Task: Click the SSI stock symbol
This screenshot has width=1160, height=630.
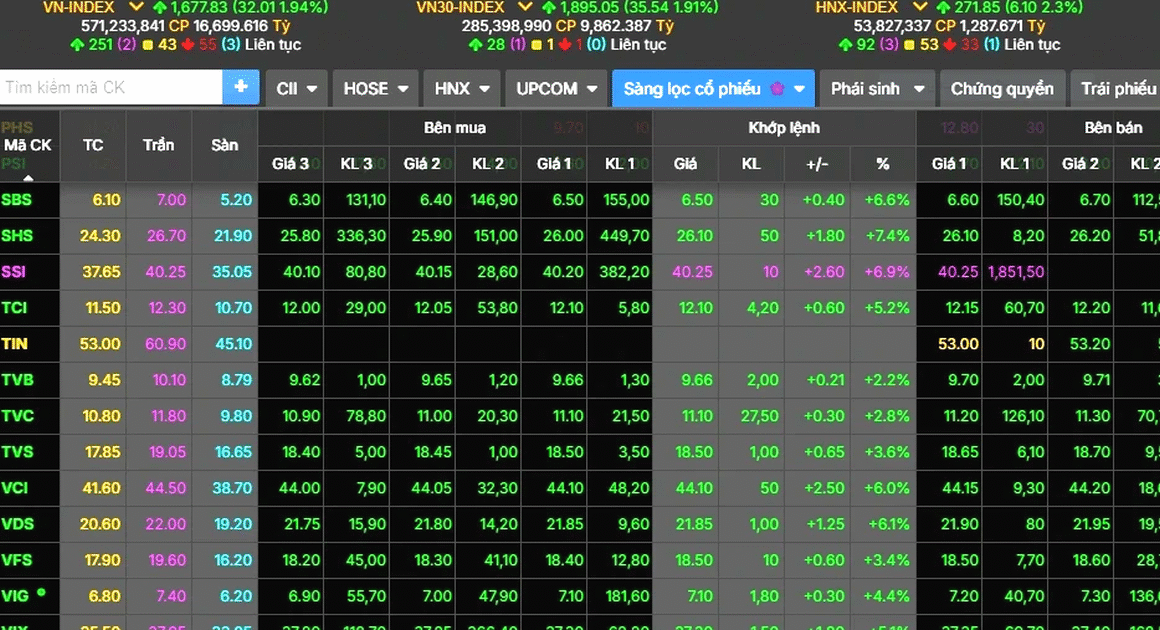Action: click(x=15, y=272)
